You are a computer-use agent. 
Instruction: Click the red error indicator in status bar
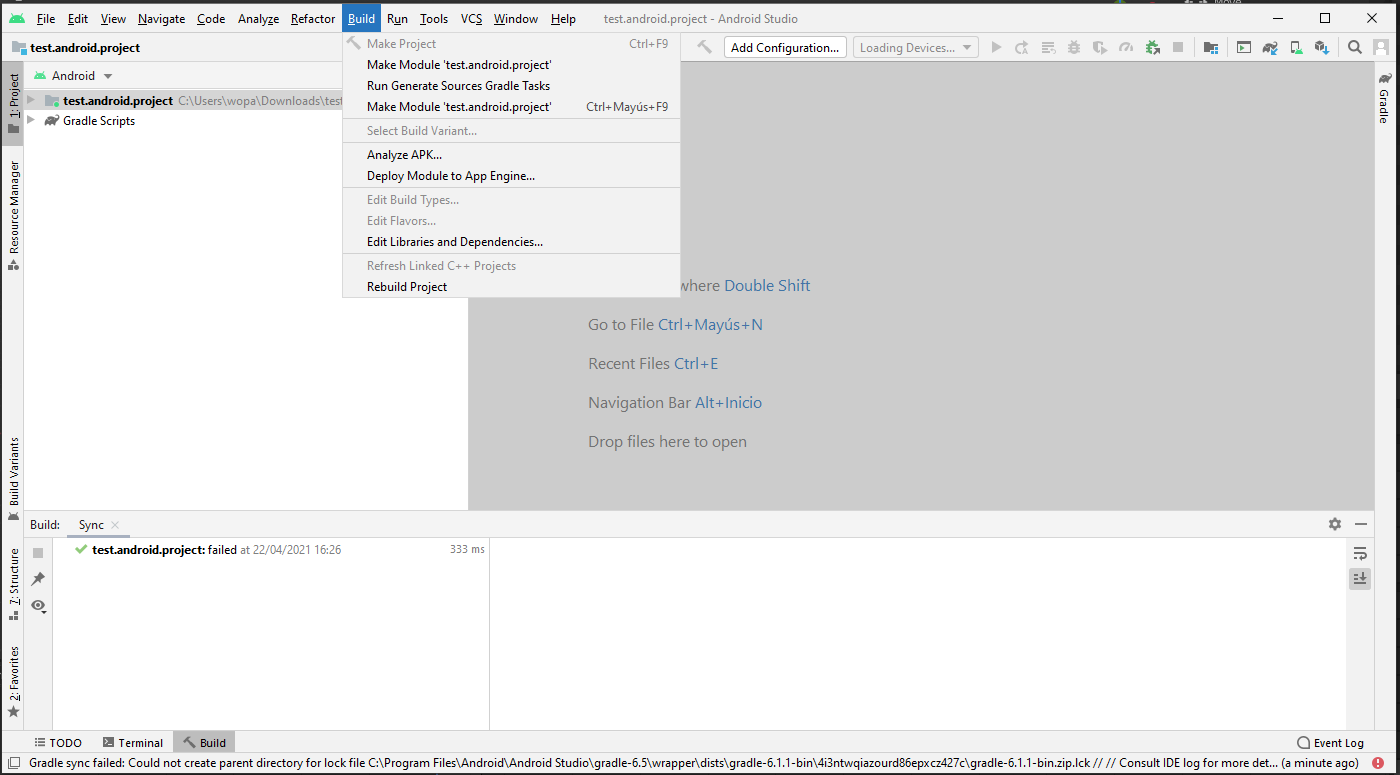[1378, 763]
